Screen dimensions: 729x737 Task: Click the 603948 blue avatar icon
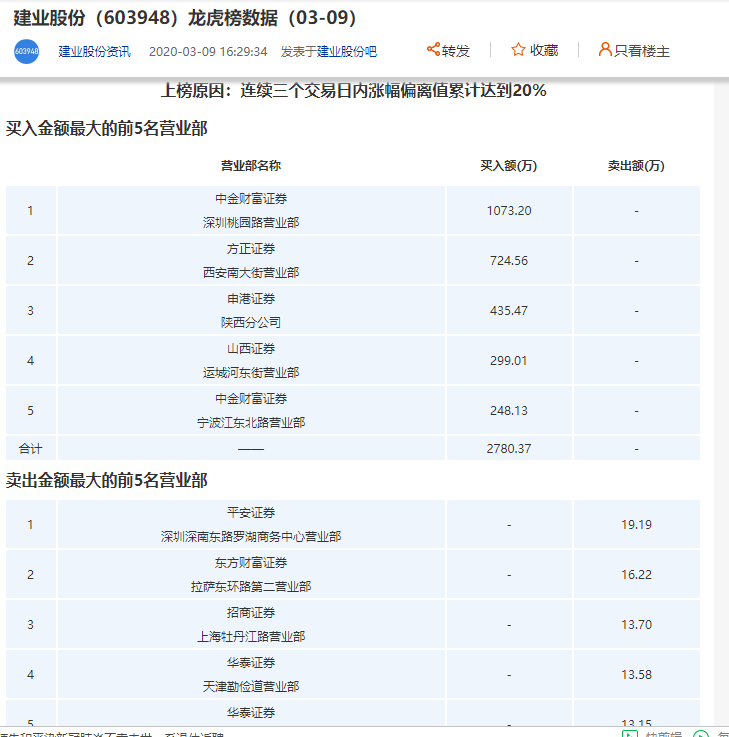tap(26, 51)
